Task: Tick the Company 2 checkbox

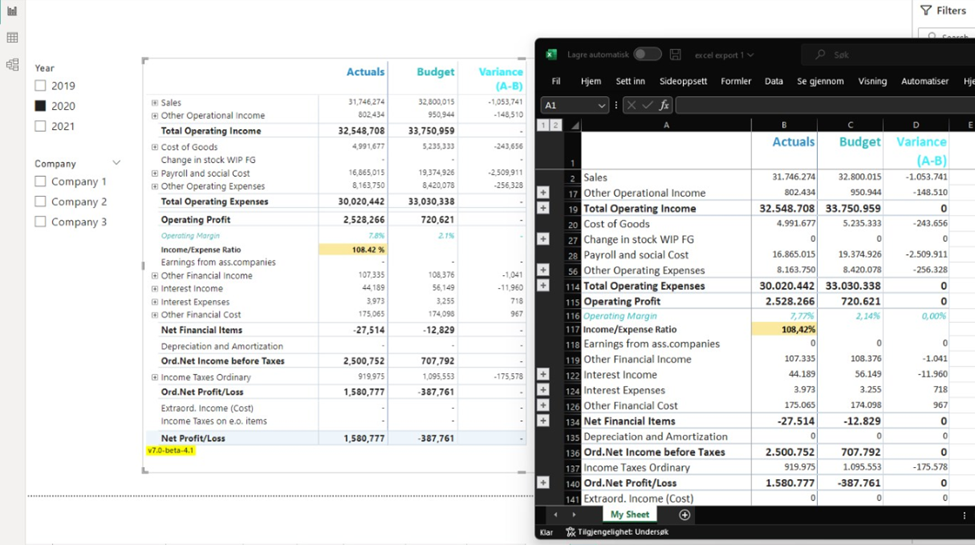Action: pos(40,202)
